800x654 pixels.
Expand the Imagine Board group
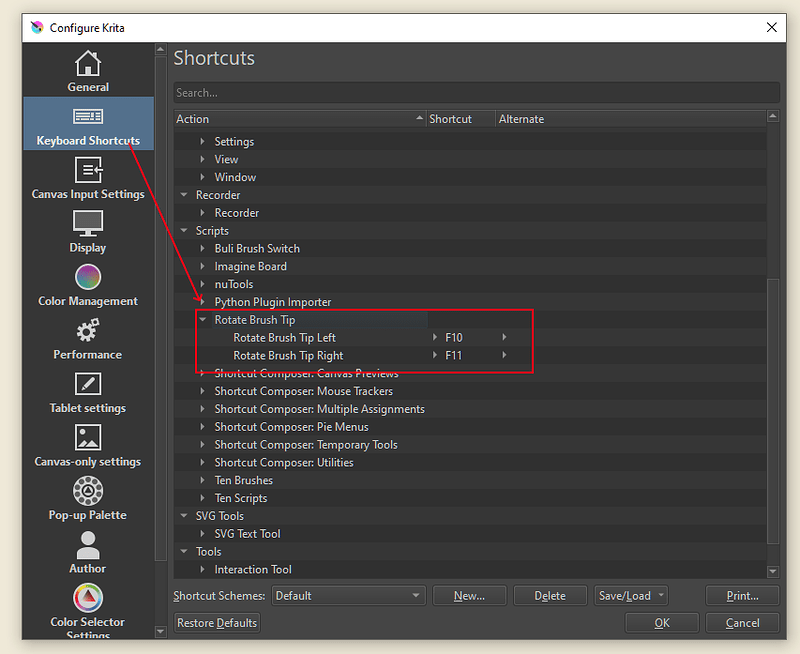tap(203, 266)
